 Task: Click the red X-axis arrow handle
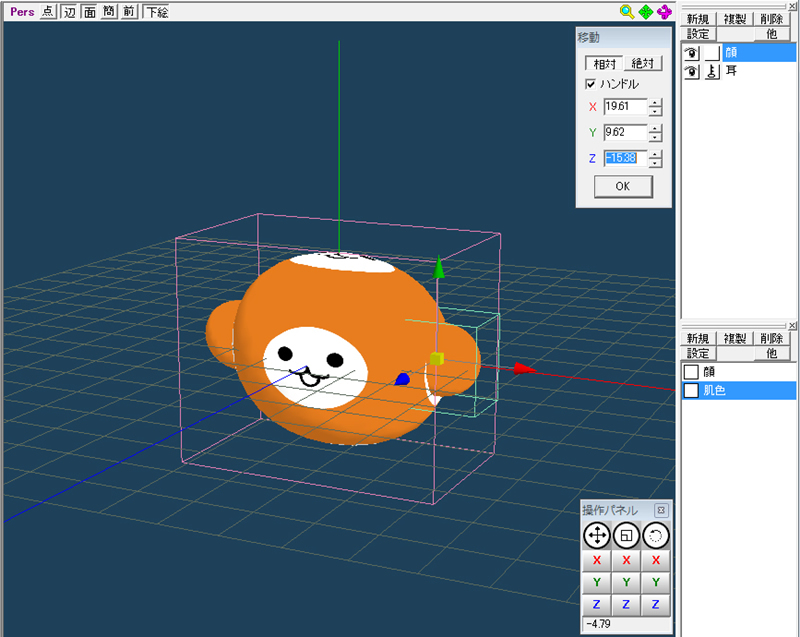(x=524, y=368)
